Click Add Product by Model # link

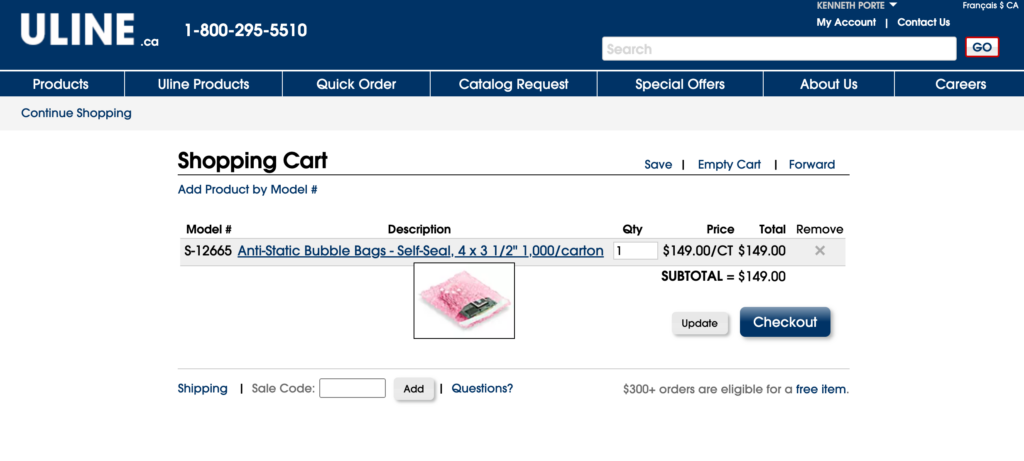[x=247, y=189]
